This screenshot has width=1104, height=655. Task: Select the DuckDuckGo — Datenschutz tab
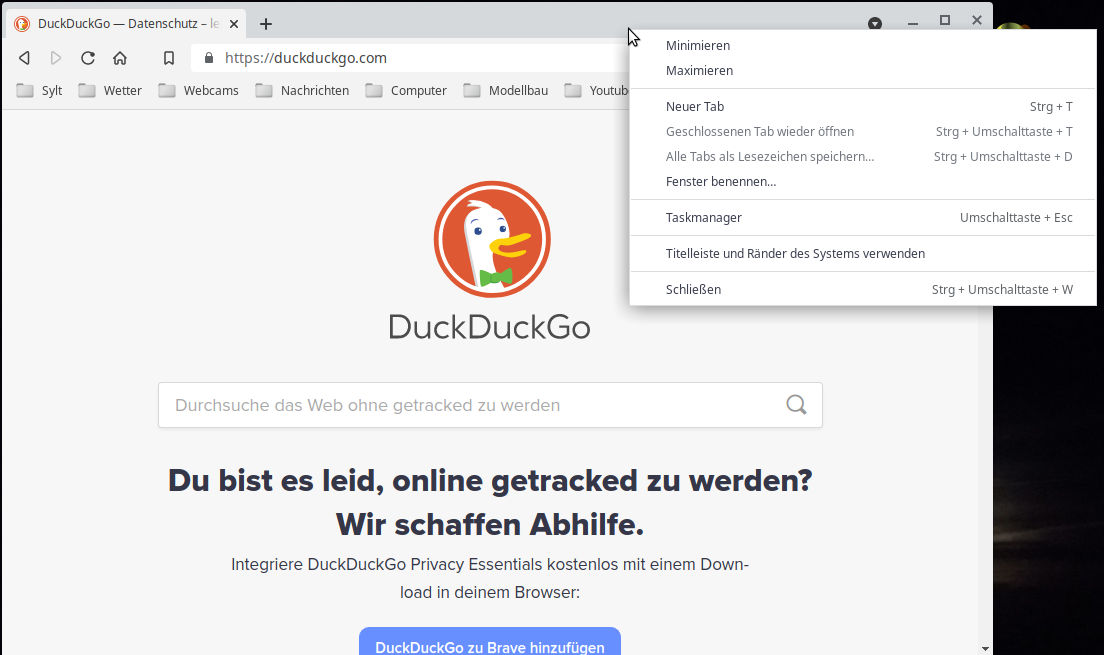pyautogui.click(x=127, y=24)
